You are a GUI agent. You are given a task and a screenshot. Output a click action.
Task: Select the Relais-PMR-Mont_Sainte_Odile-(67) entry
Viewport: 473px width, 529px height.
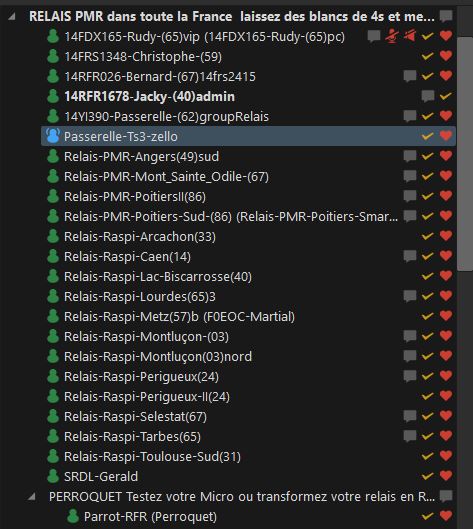click(x=248, y=176)
